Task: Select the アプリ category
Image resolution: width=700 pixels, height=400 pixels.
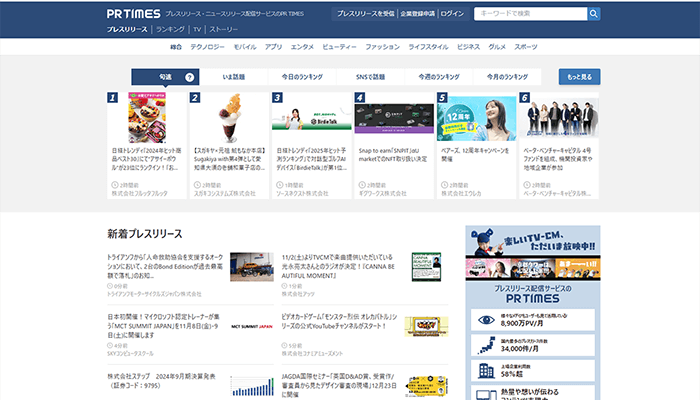Action: (273, 47)
